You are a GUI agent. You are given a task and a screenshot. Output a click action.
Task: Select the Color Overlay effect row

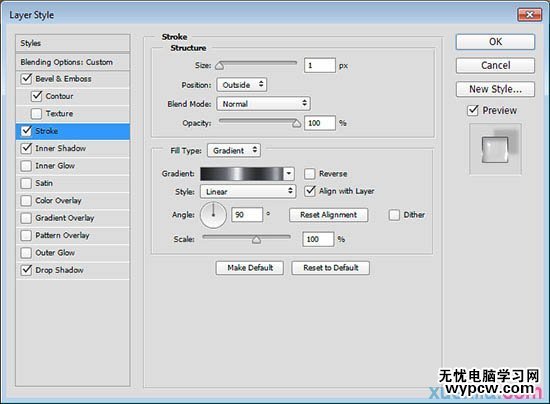pos(73,201)
